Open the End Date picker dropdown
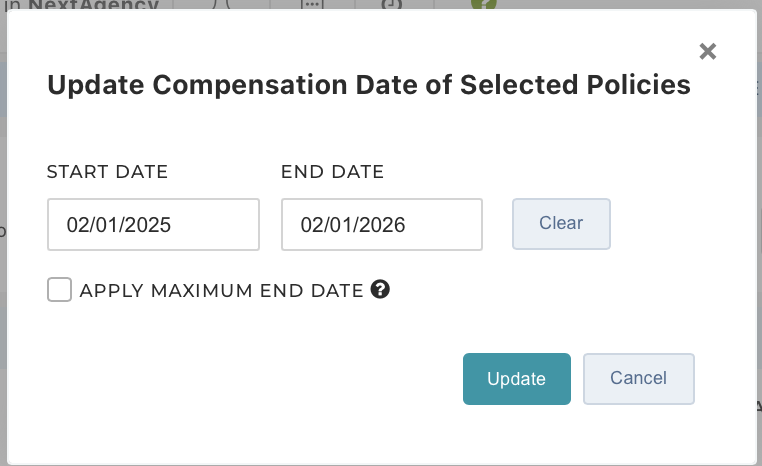 pos(381,224)
